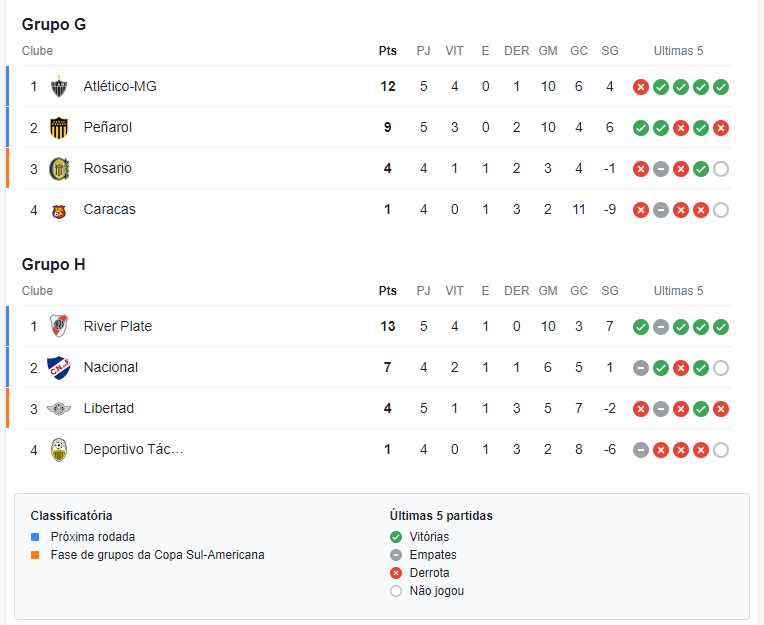Click the Peñarol team name
Image resolution: width=764 pixels, height=625 pixels.
(108, 127)
